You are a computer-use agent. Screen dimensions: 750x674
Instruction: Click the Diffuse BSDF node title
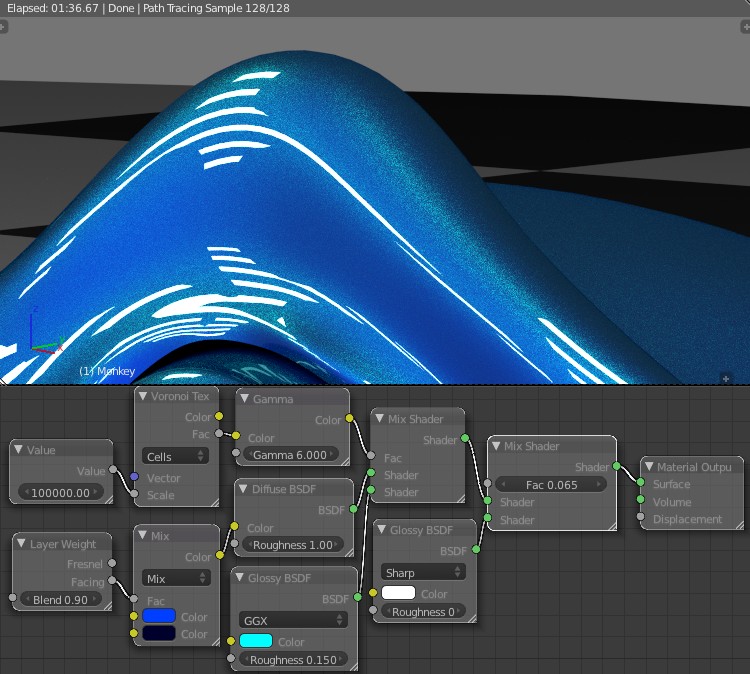click(x=284, y=489)
